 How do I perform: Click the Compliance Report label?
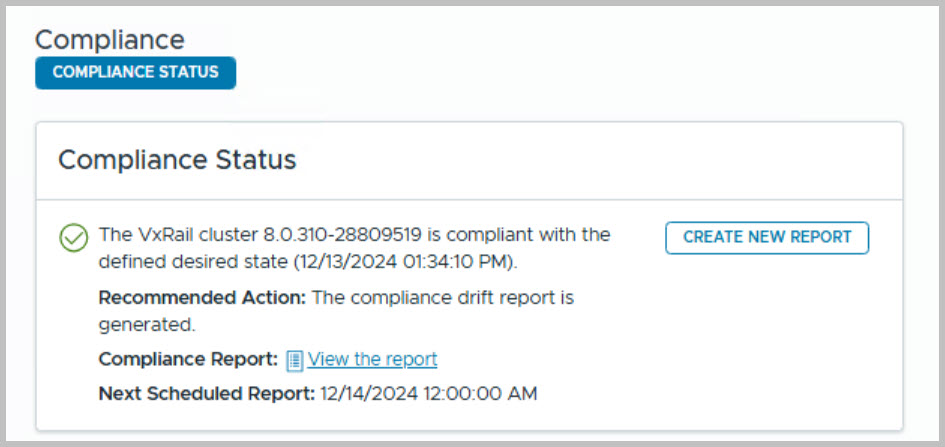[x=188, y=359]
